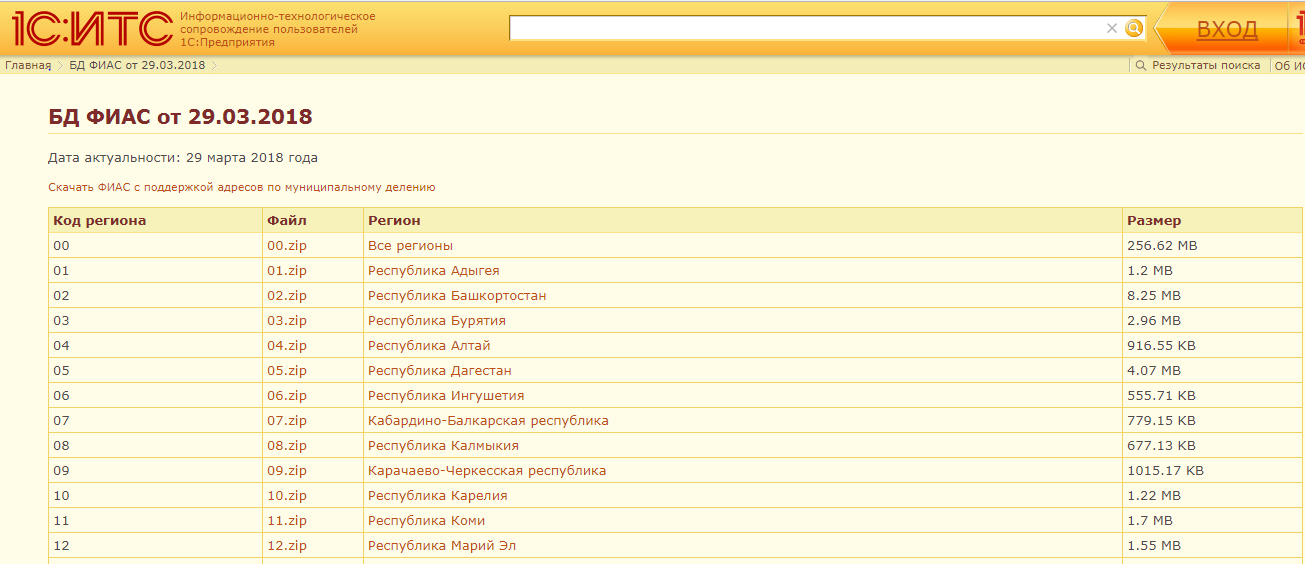Download file 05.zip for Дагестан
The image size is (1305, 564).
(x=287, y=370)
